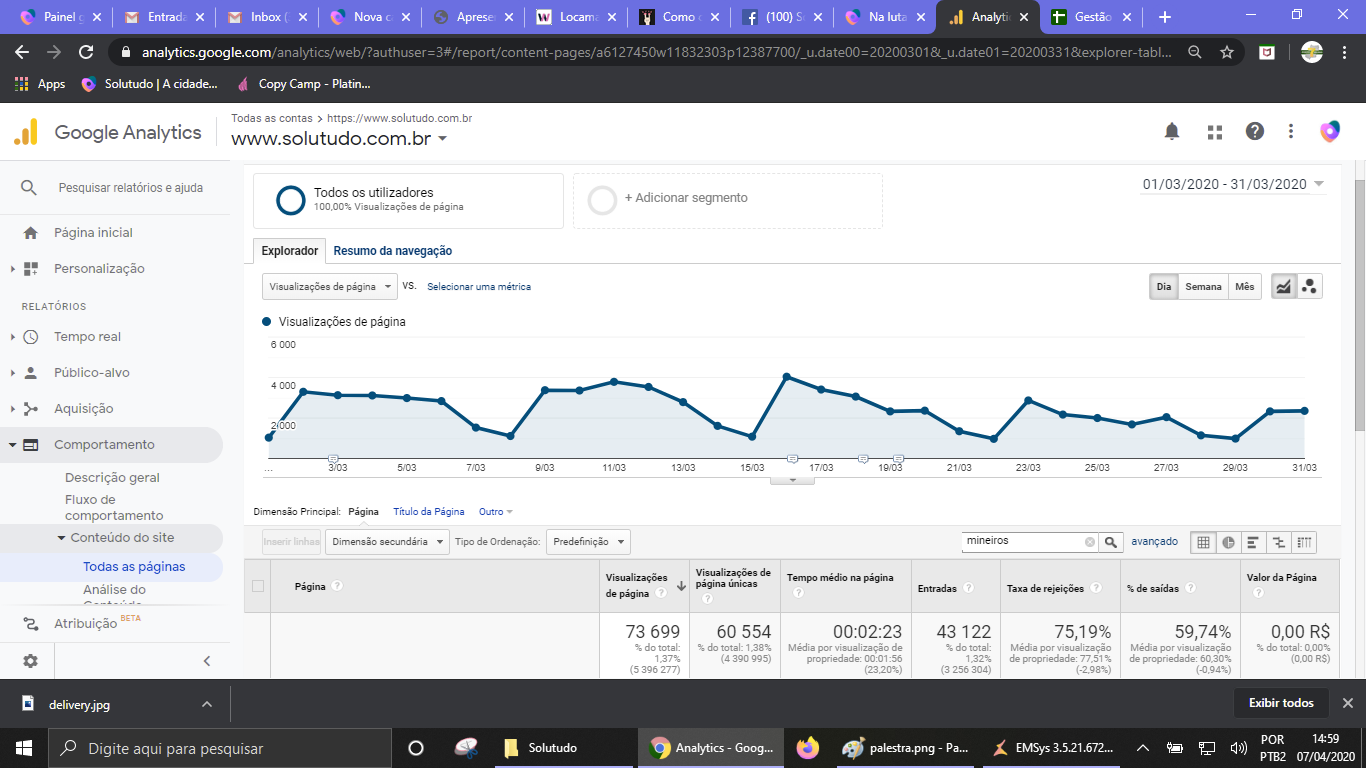Tick the select-all checkbox in table header
Image resolution: width=1366 pixels, height=768 pixels.
coord(258,586)
